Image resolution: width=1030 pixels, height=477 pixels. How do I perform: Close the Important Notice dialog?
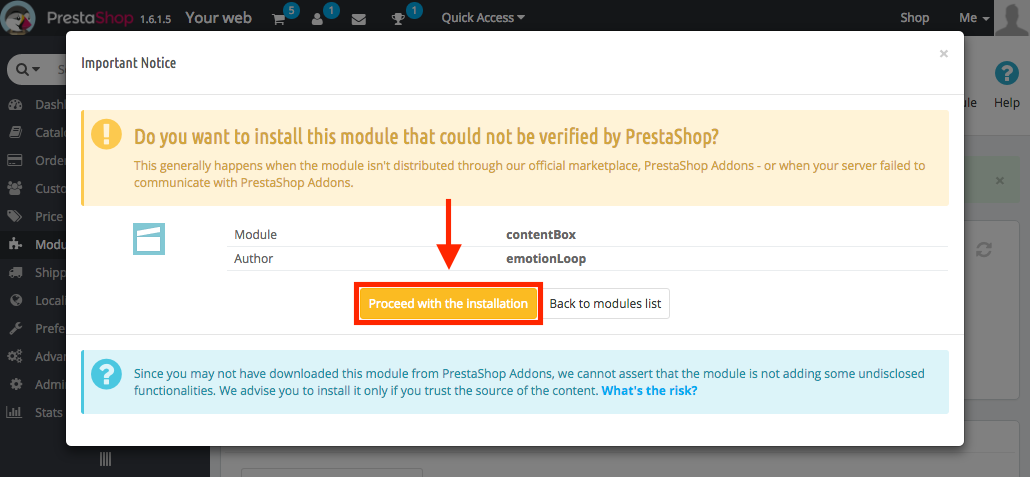pos(943,54)
